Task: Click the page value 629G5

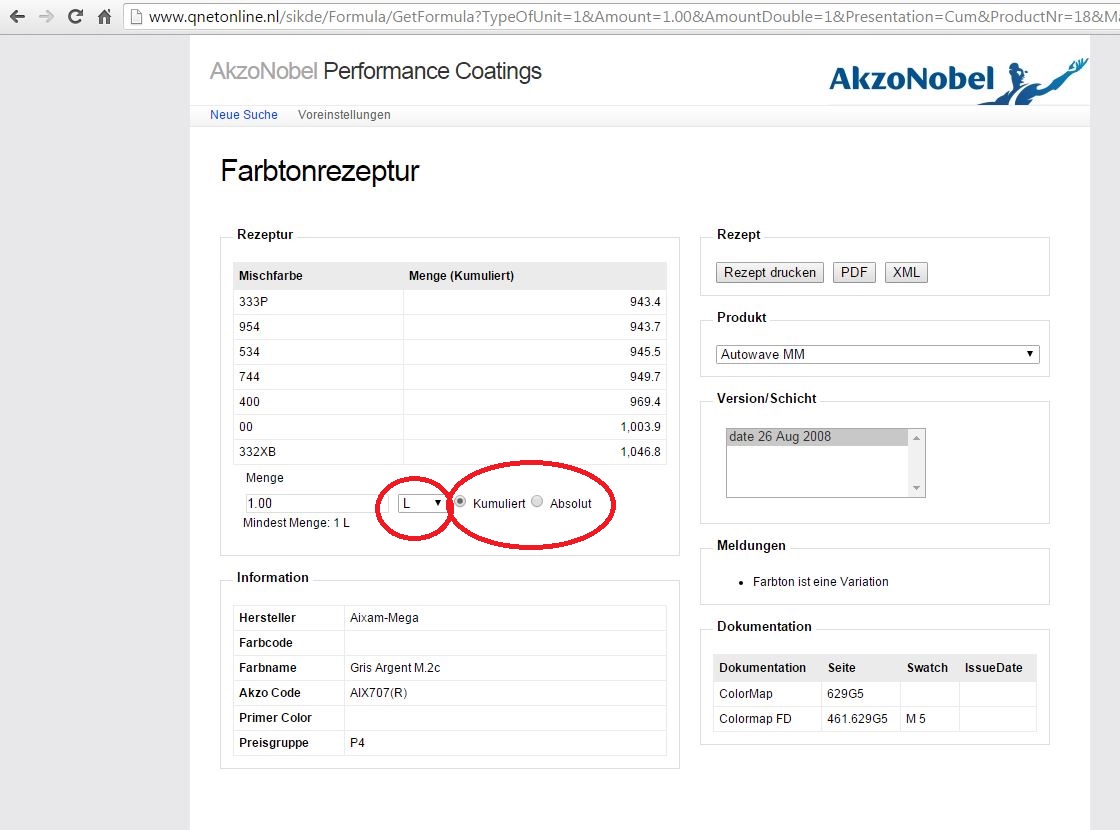Action: 845,694
